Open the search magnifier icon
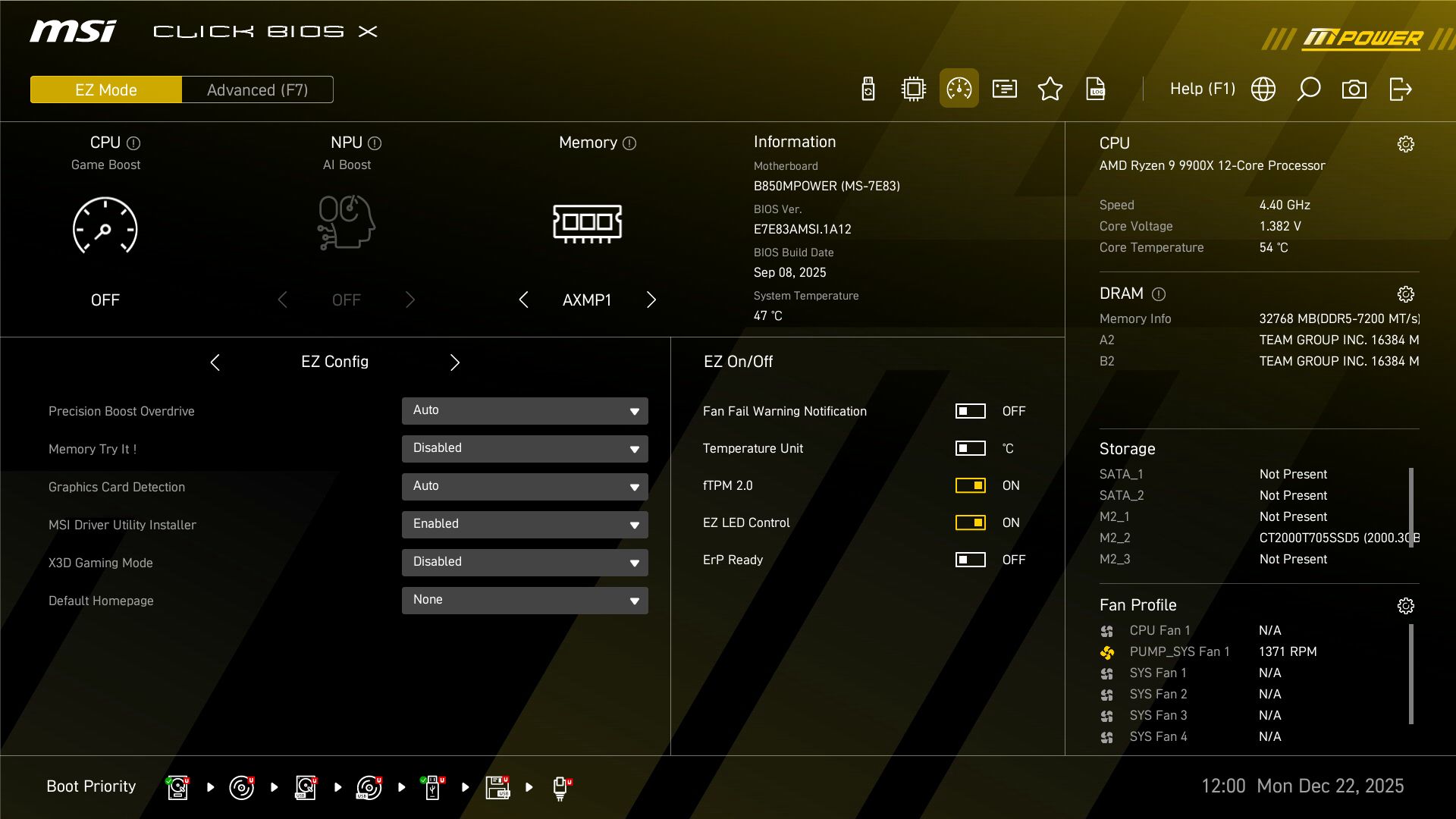This screenshot has height=819, width=1456. (1310, 89)
